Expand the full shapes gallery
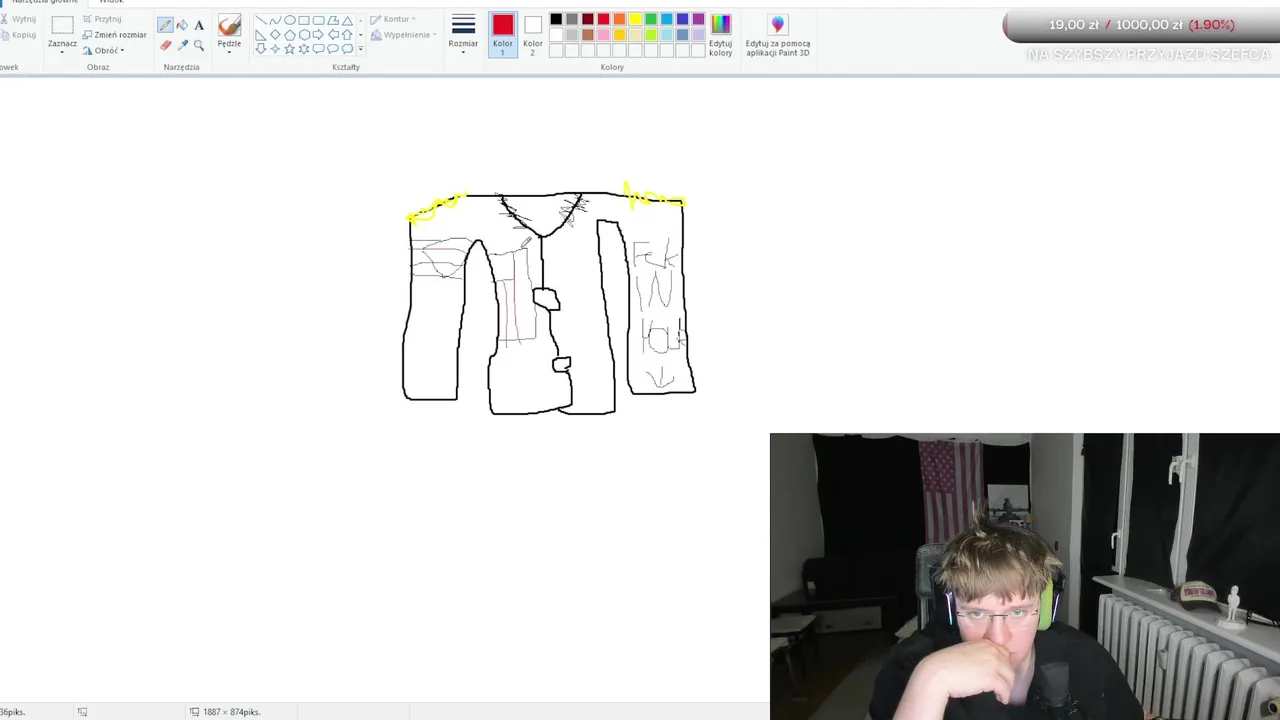Screen dimensions: 1280x720 (361, 49)
